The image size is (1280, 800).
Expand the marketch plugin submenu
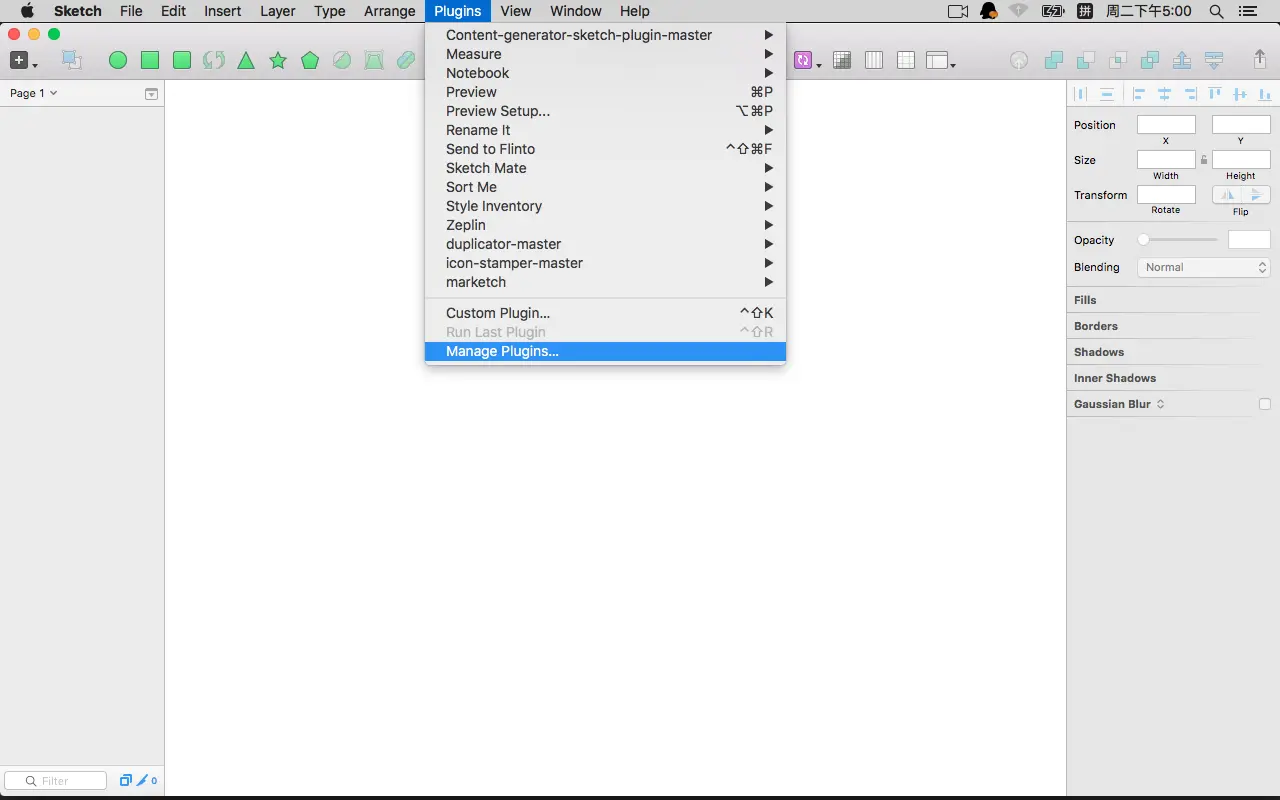click(605, 282)
